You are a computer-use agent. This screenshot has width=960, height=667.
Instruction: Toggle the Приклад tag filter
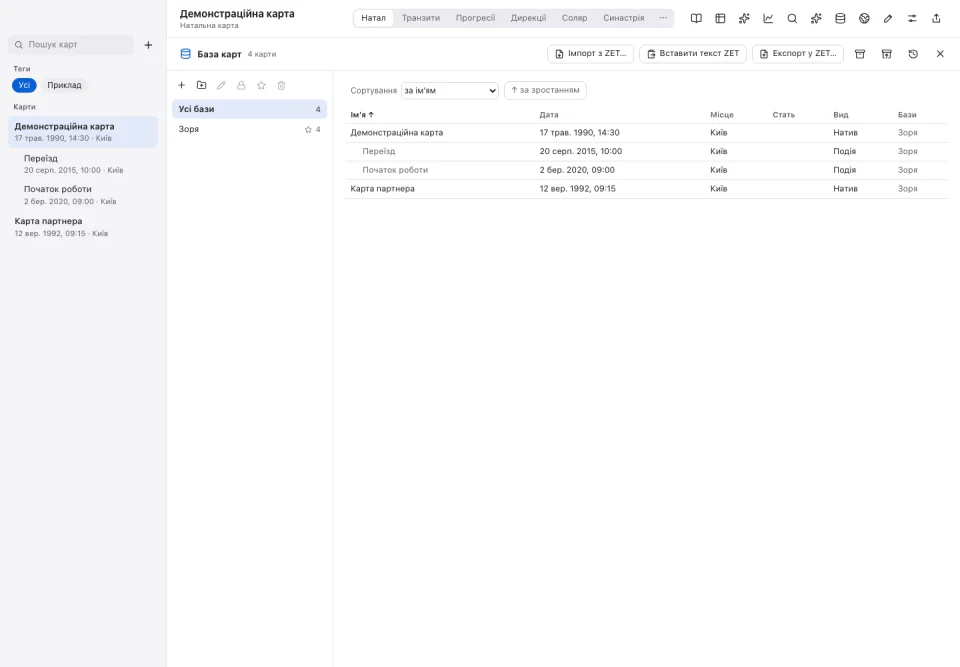[x=64, y=85]
